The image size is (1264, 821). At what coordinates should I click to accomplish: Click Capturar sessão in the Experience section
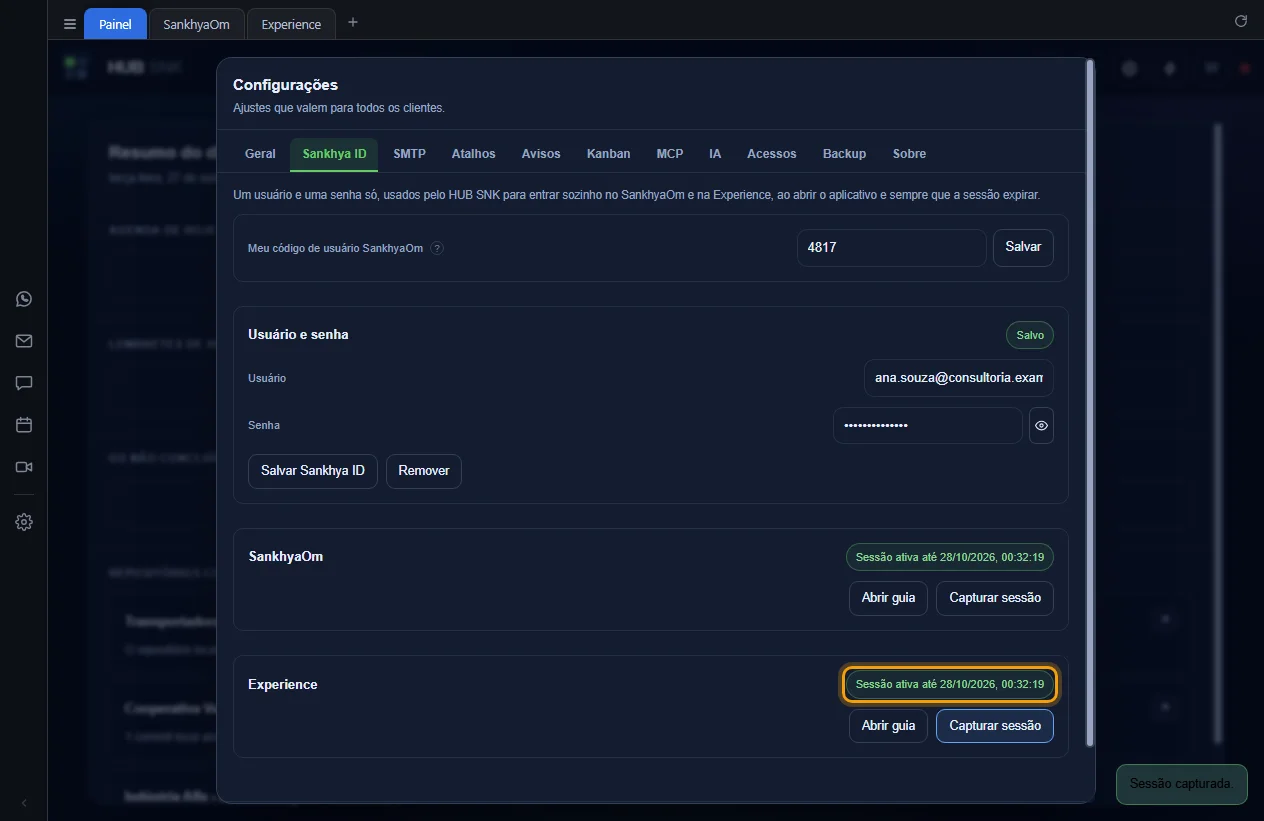(x=995, y=726)
